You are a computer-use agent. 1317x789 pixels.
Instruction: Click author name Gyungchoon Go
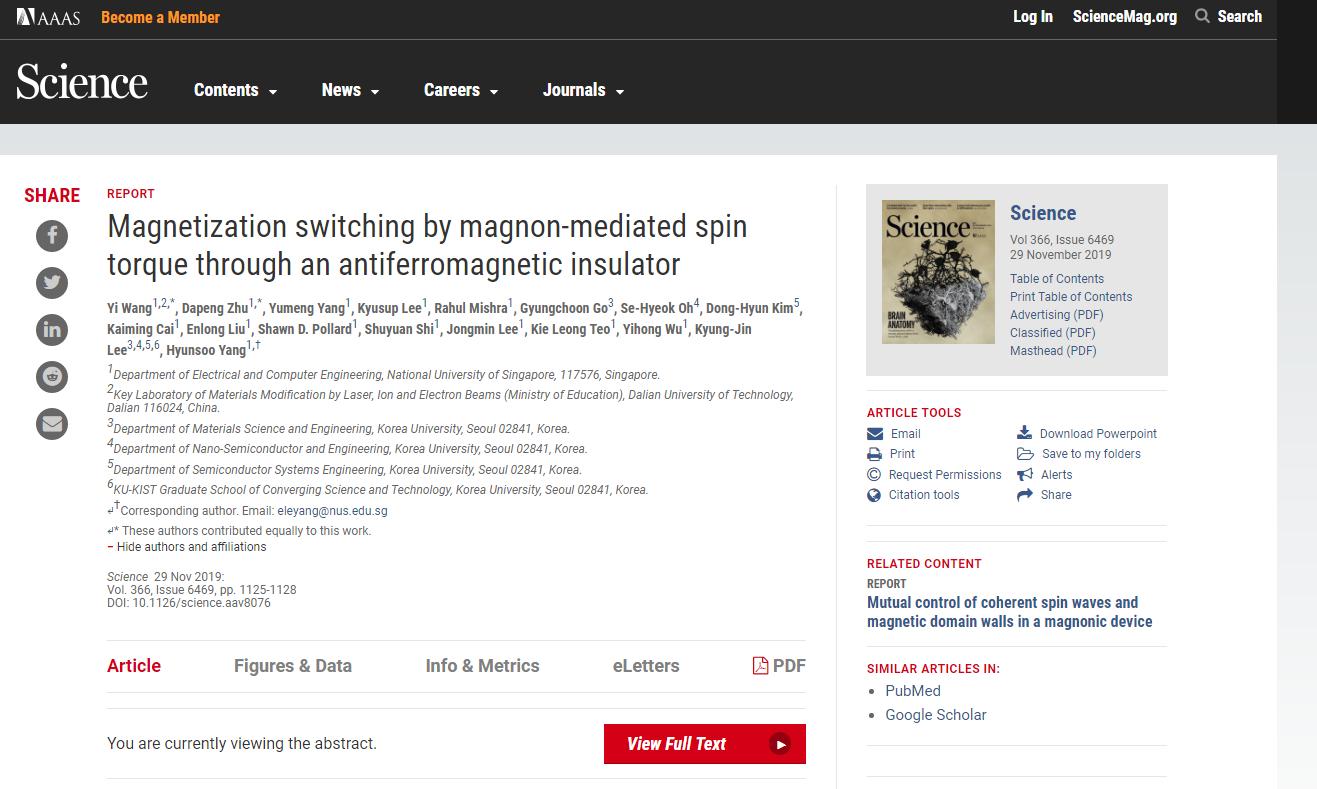564,309
